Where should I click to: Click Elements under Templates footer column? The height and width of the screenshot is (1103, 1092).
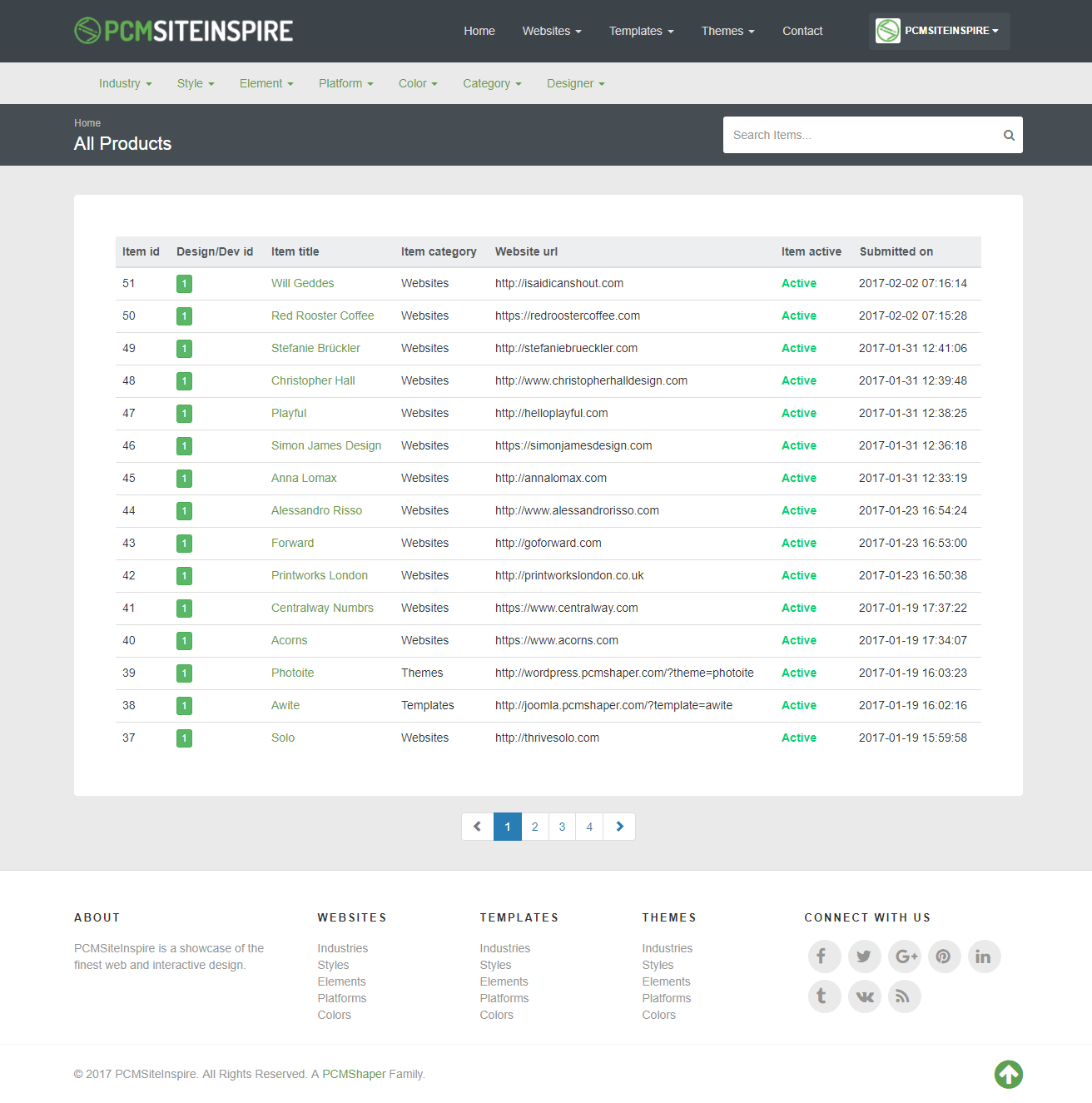click(x=504, y=981)
